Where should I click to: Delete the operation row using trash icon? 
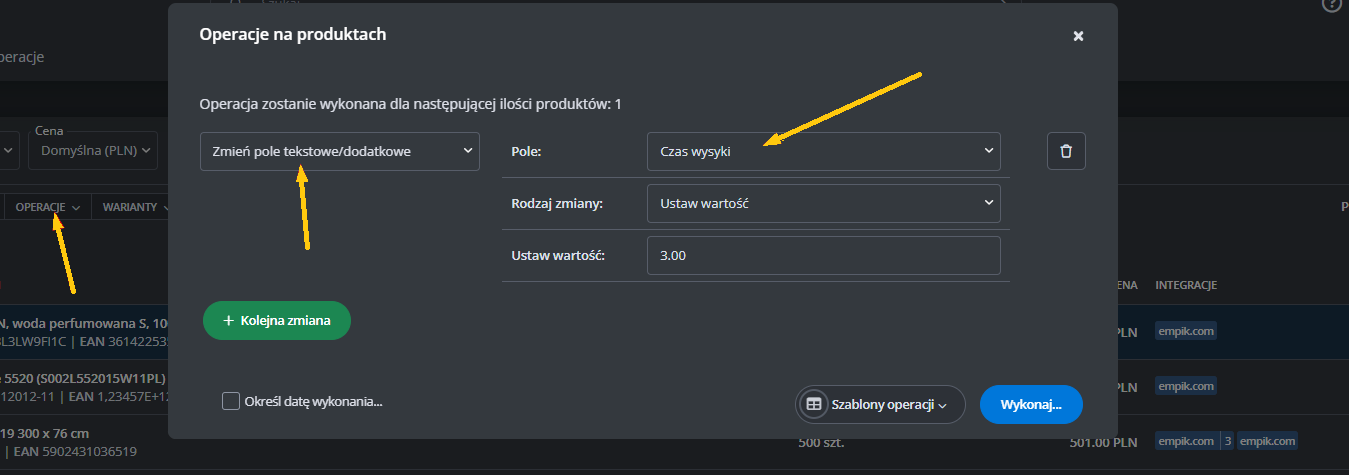[x=1066, y=151]
